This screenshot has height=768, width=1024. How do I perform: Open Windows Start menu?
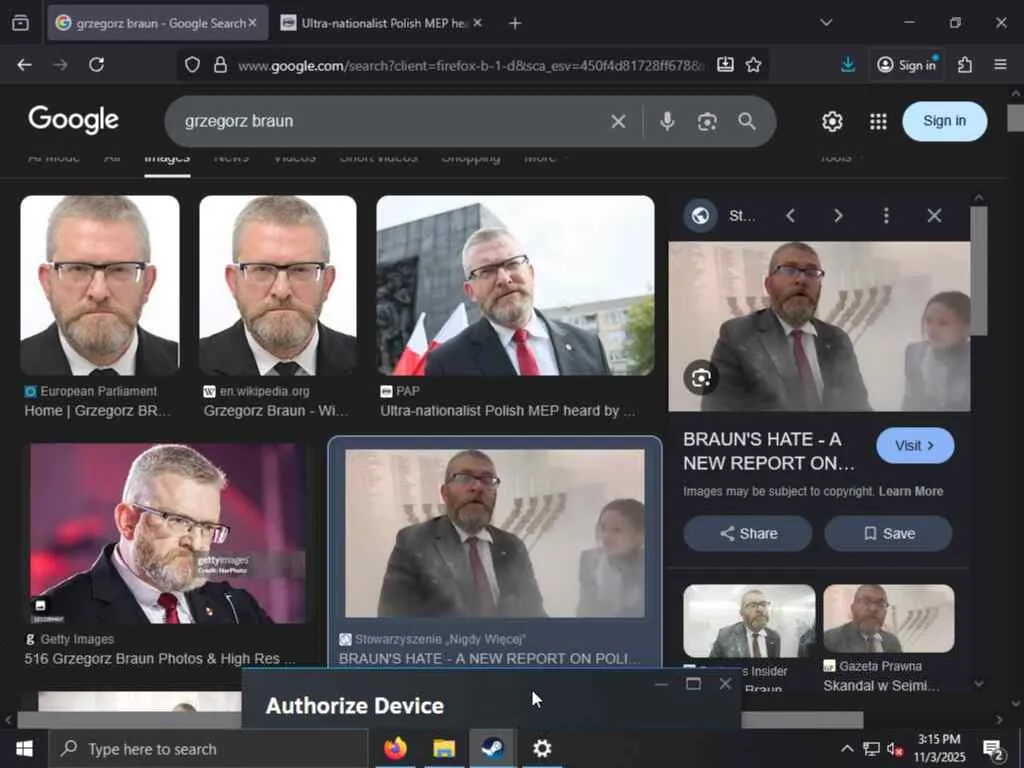tap(24, 748)
